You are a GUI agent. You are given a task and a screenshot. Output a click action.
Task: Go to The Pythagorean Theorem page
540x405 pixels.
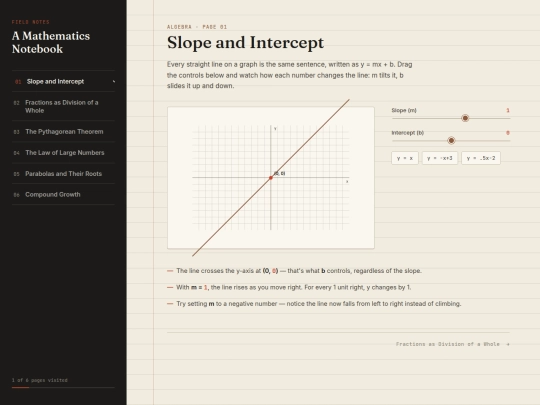(63, 132)
